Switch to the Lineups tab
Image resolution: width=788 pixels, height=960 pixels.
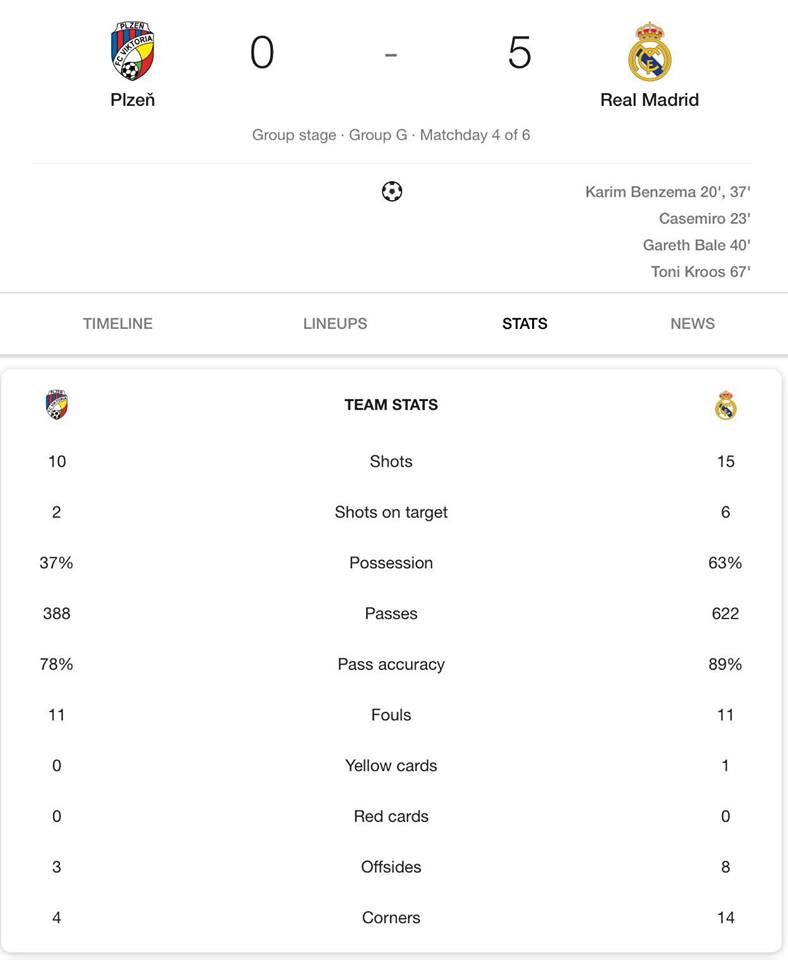coord(335,324)
